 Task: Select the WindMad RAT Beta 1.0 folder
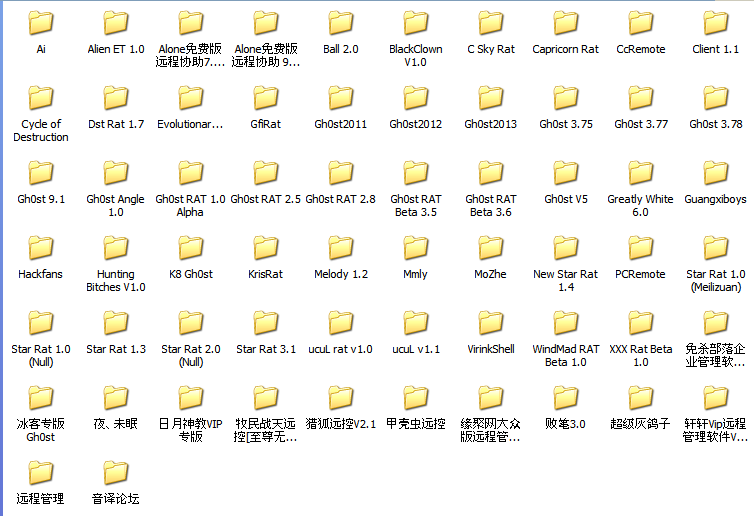(566, 324)
